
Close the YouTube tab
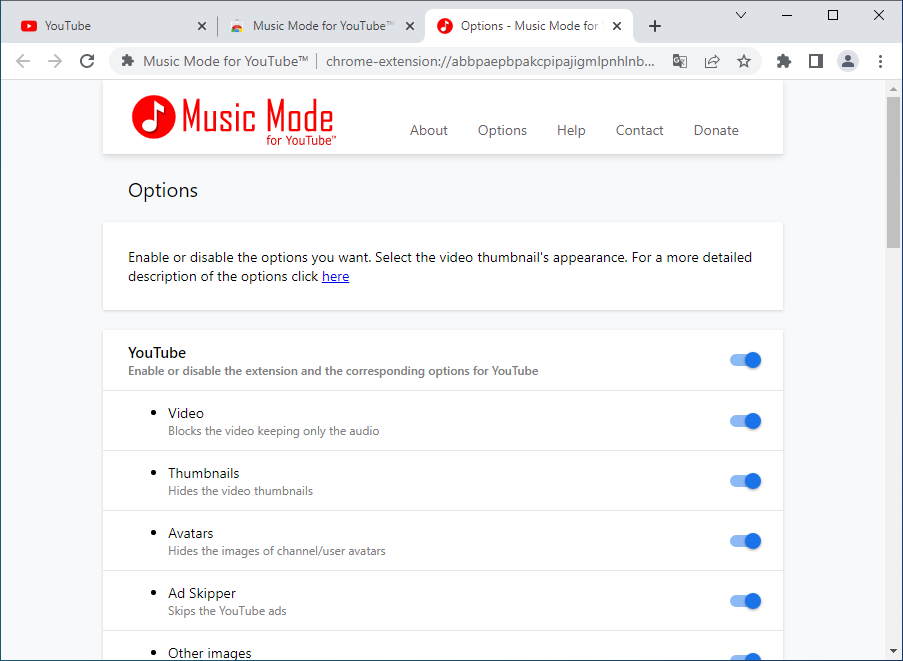pyautogui.click(x=202, y=26)
